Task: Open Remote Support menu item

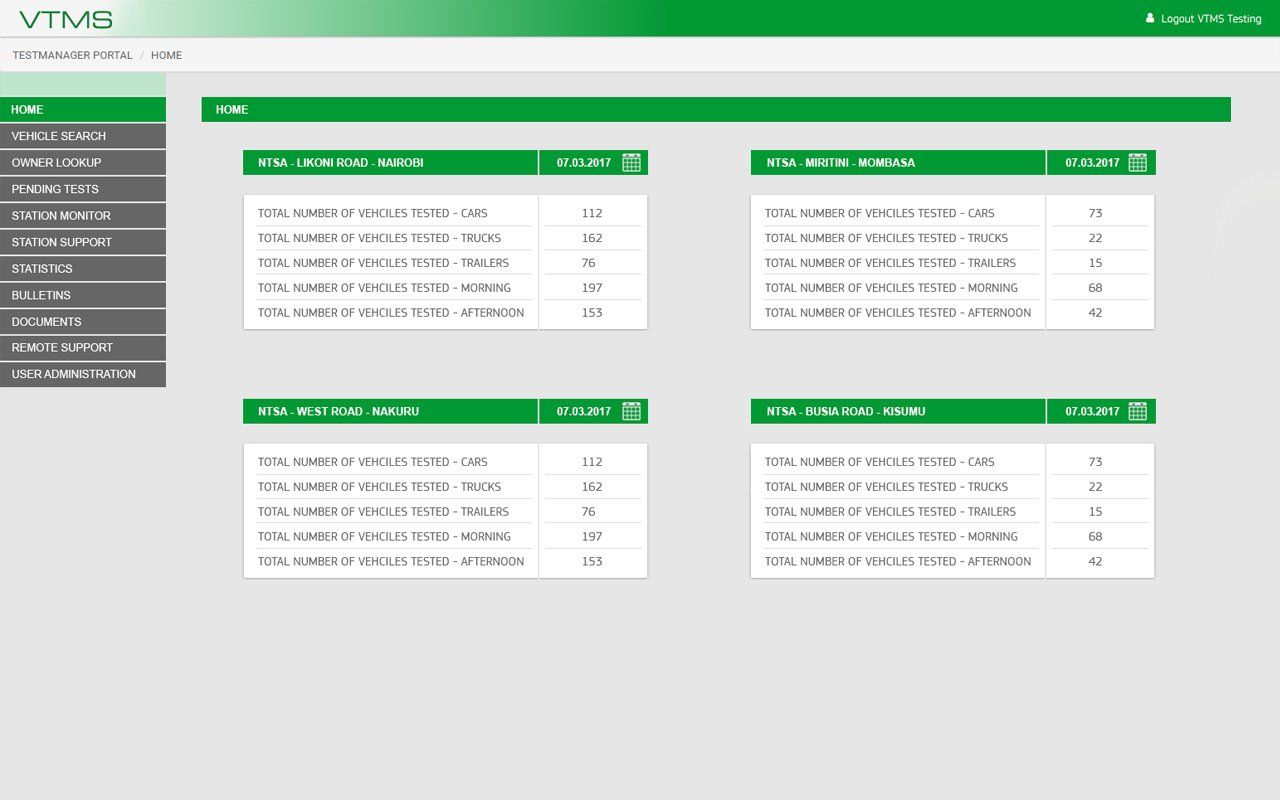Action: pos(83,347)
